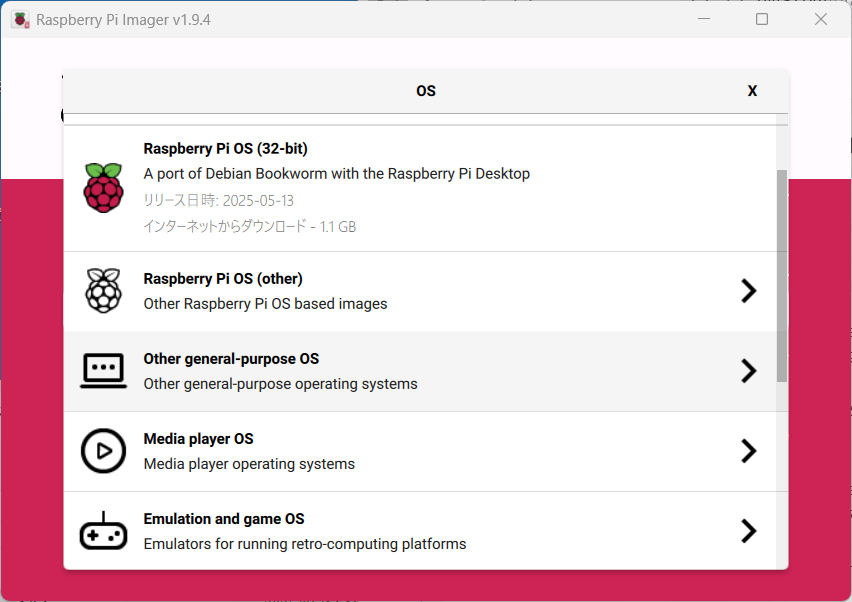The image size is (852, 602).
Task: Click 'A port of Debian Bookworm' description
Action: (x=336, y=174)
